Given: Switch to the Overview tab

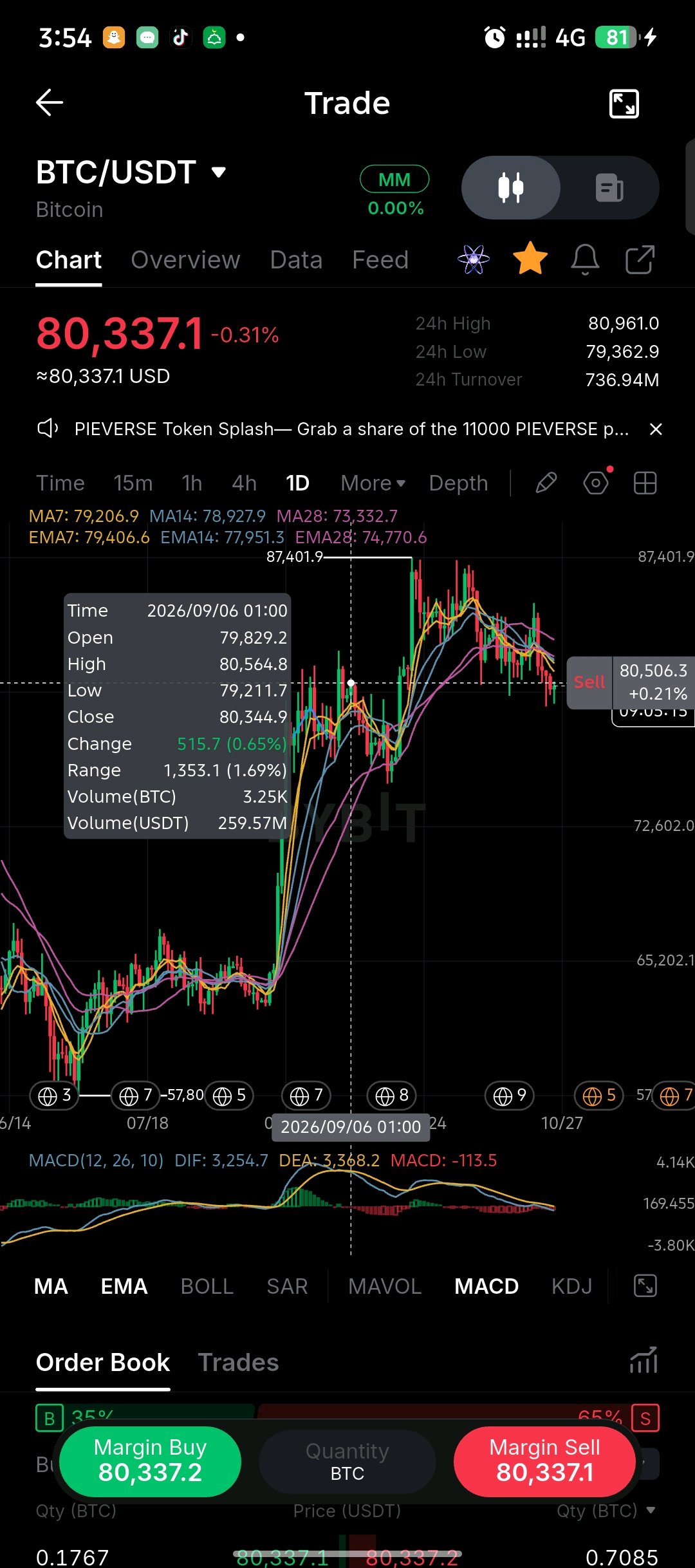Looking at the screenshot, I should pyautogui.click(x=185, y=260).
